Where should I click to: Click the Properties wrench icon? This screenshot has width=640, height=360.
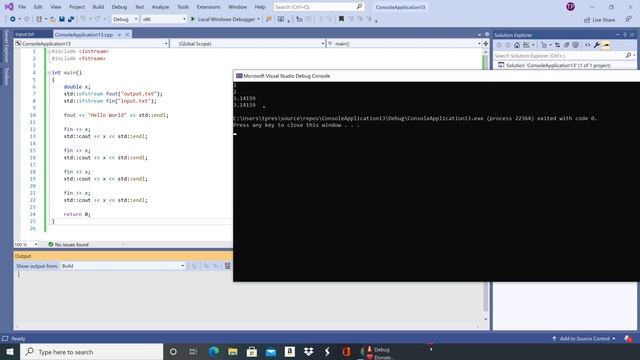click(x=597, y=45)
